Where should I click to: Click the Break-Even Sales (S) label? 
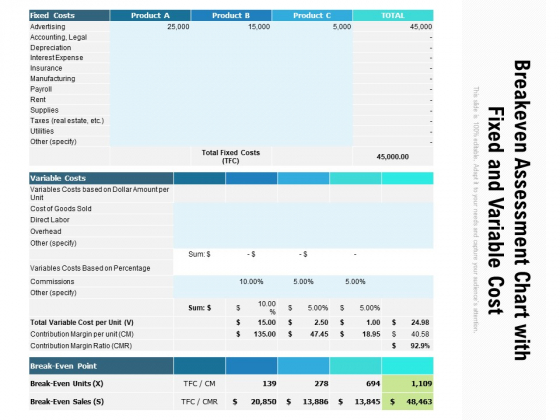(67, 401)
